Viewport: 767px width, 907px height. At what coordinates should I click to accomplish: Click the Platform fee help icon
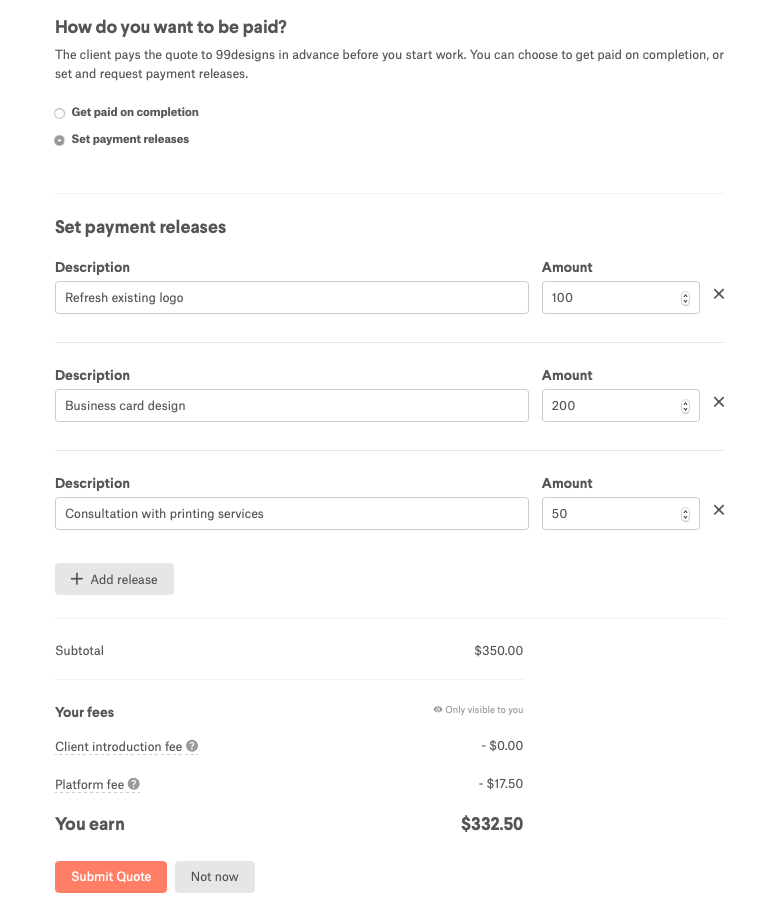pos(133,785)
